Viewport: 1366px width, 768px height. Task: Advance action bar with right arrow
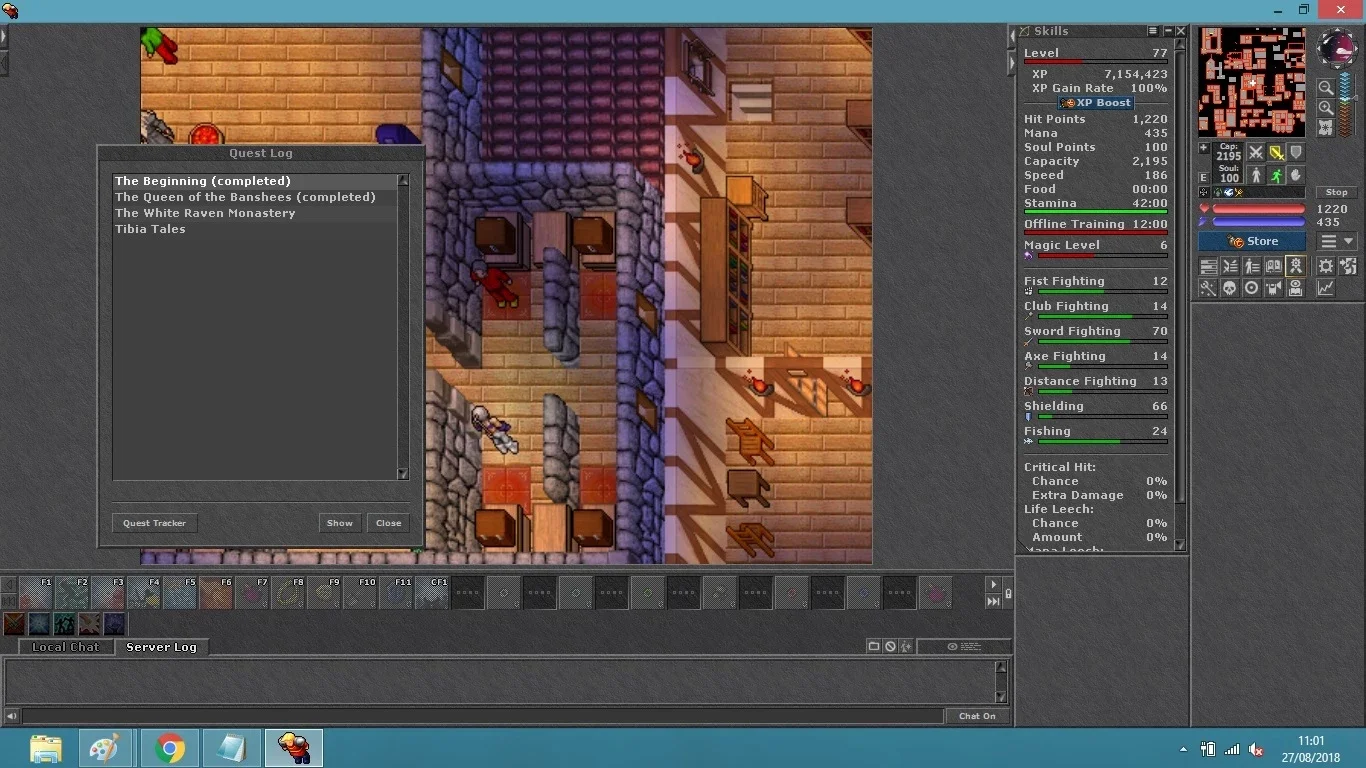pos(993,584)
